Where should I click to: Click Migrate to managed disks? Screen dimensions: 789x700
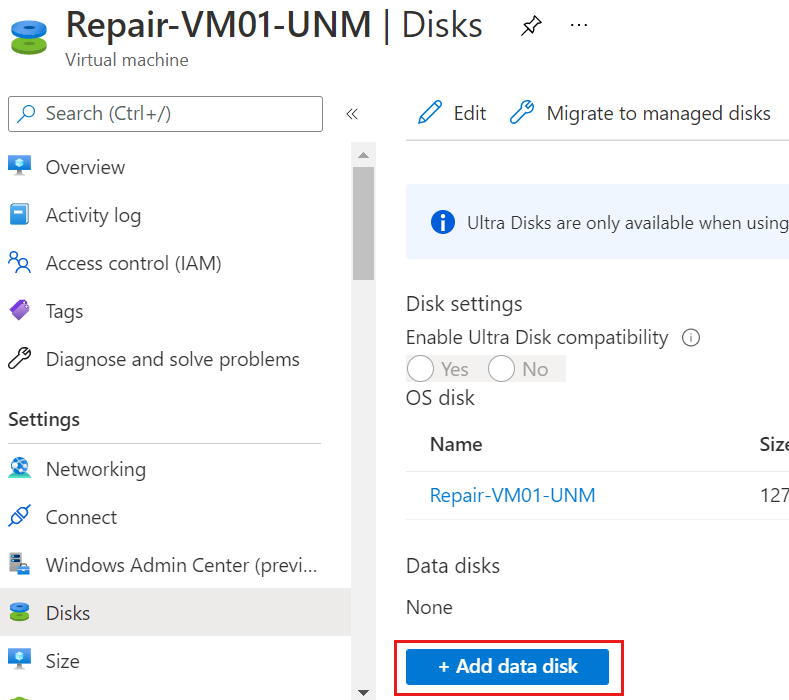(640, 113)
